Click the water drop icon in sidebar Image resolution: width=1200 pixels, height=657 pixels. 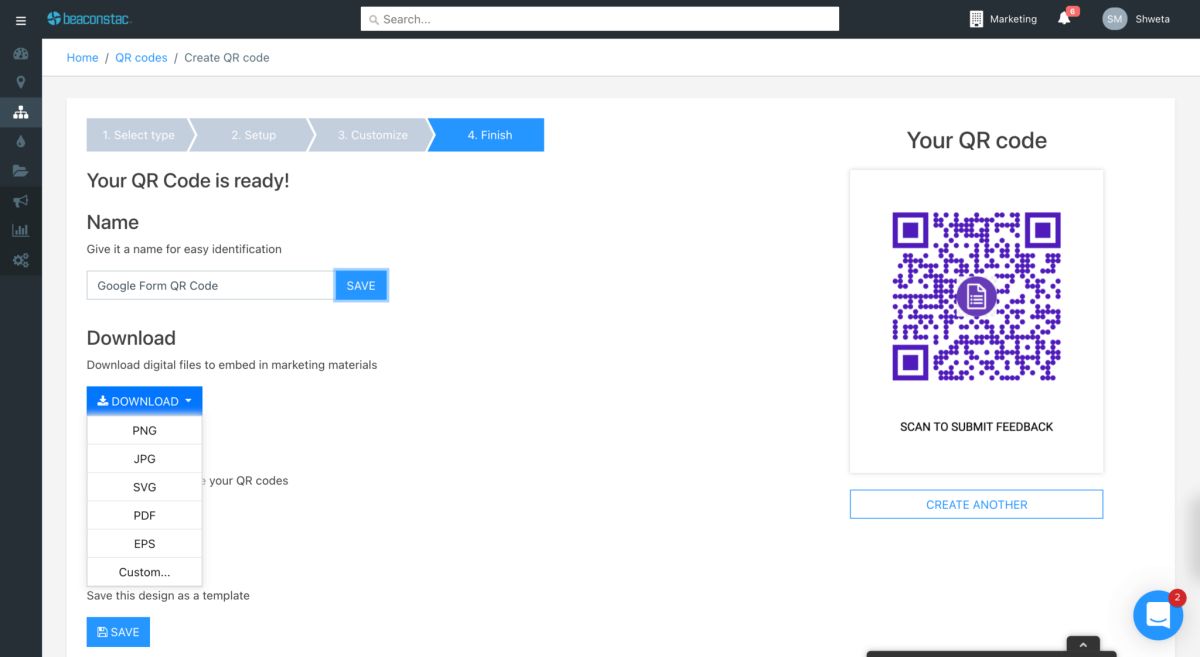click(x=20, y=141)
